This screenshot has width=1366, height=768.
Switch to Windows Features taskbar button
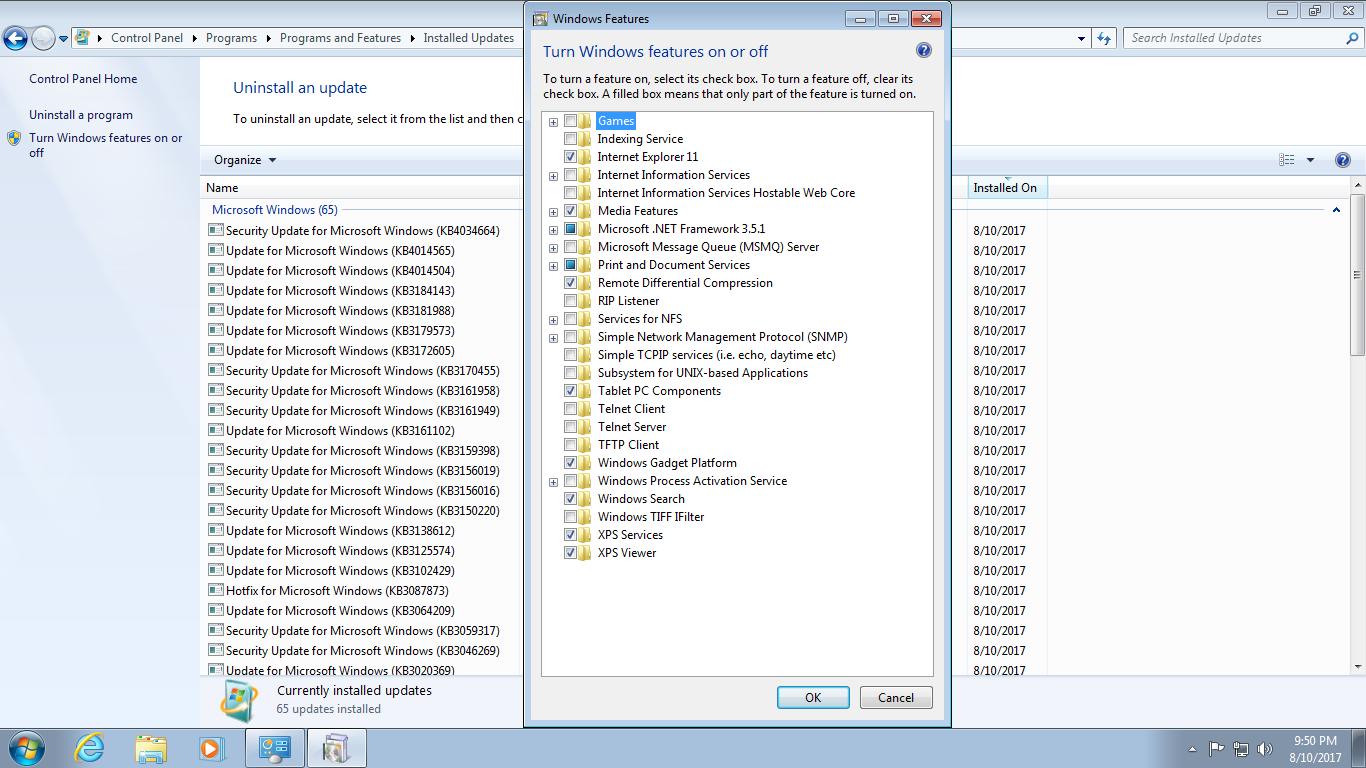click(337, 748)
